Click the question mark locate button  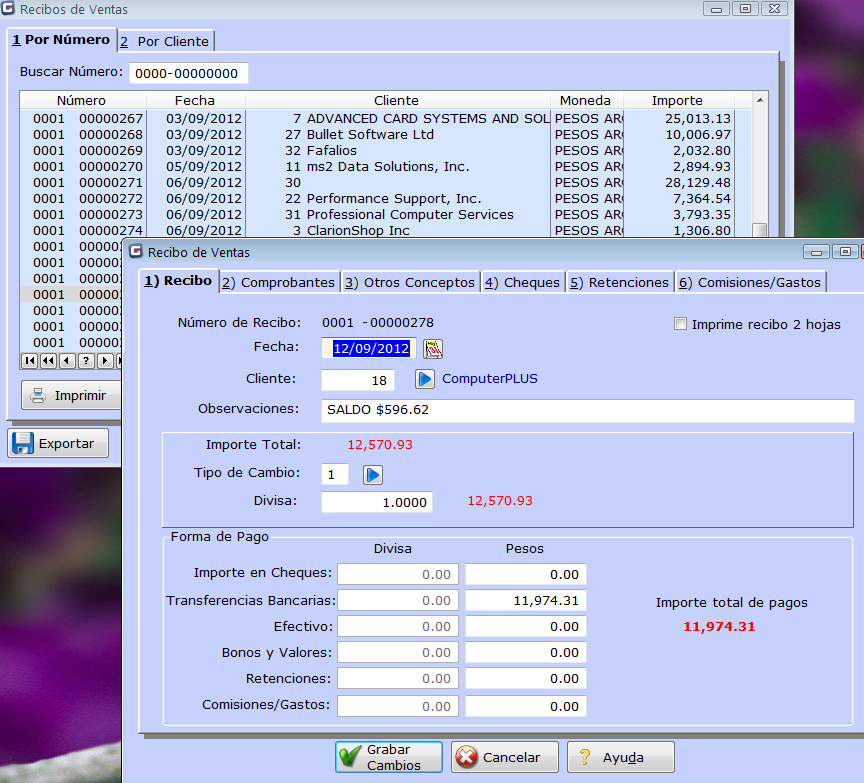click(x=86, y=361)
